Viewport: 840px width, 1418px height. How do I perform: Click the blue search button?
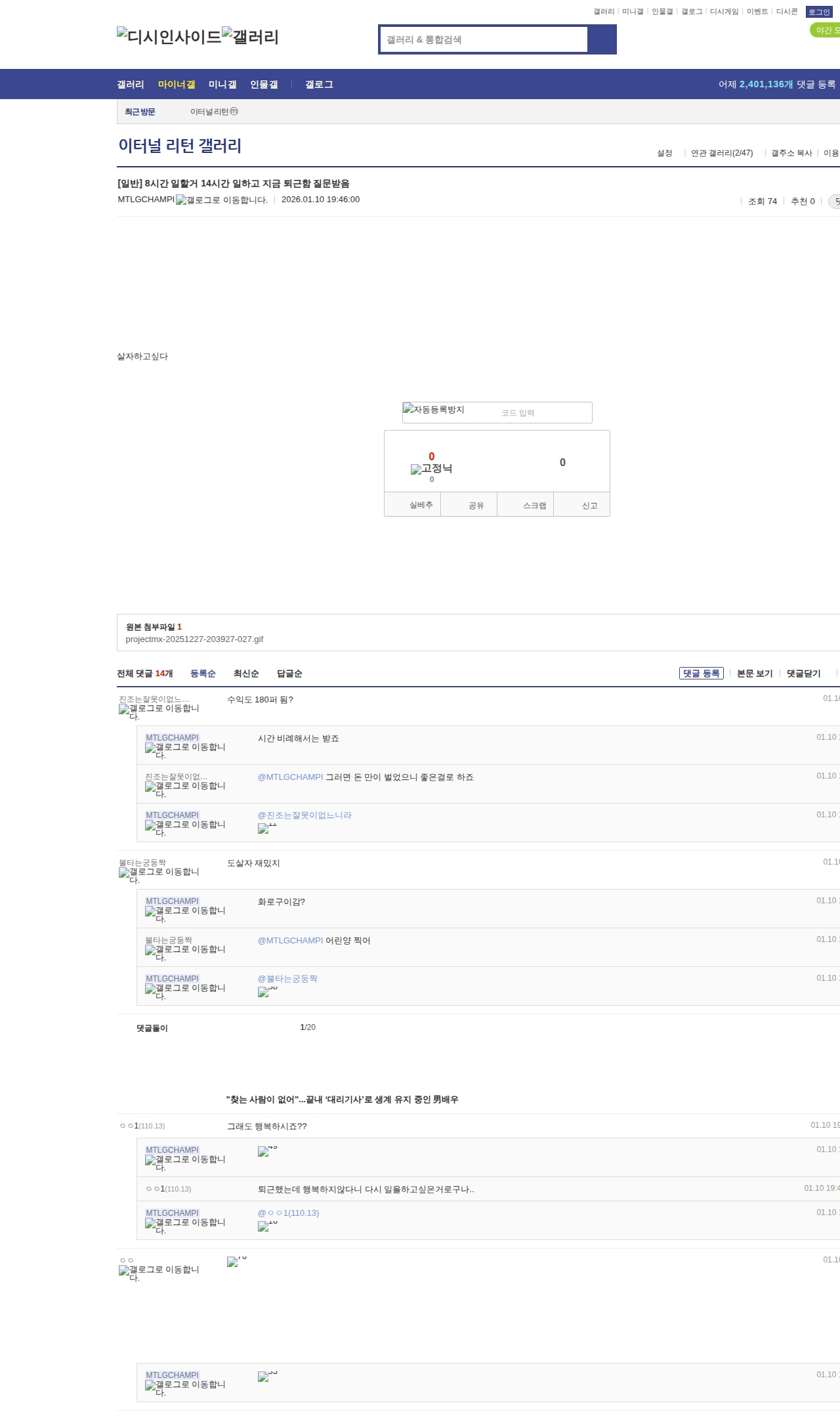point(602,39)
